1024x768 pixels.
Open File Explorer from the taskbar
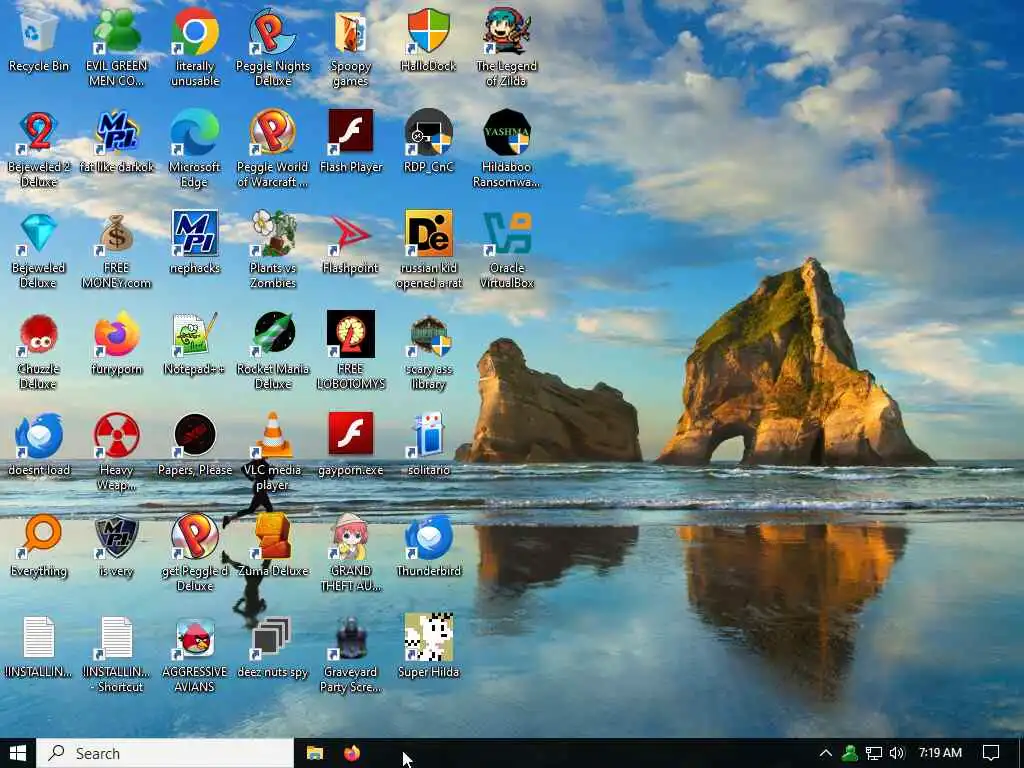[x=315, y=754]
